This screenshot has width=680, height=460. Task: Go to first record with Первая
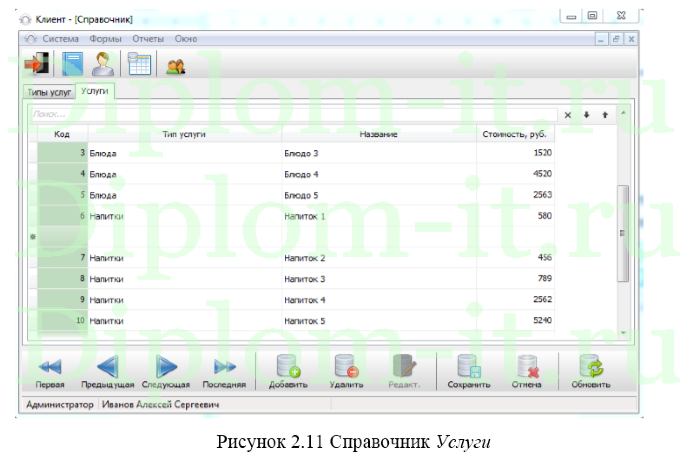(x=50, y=372)
